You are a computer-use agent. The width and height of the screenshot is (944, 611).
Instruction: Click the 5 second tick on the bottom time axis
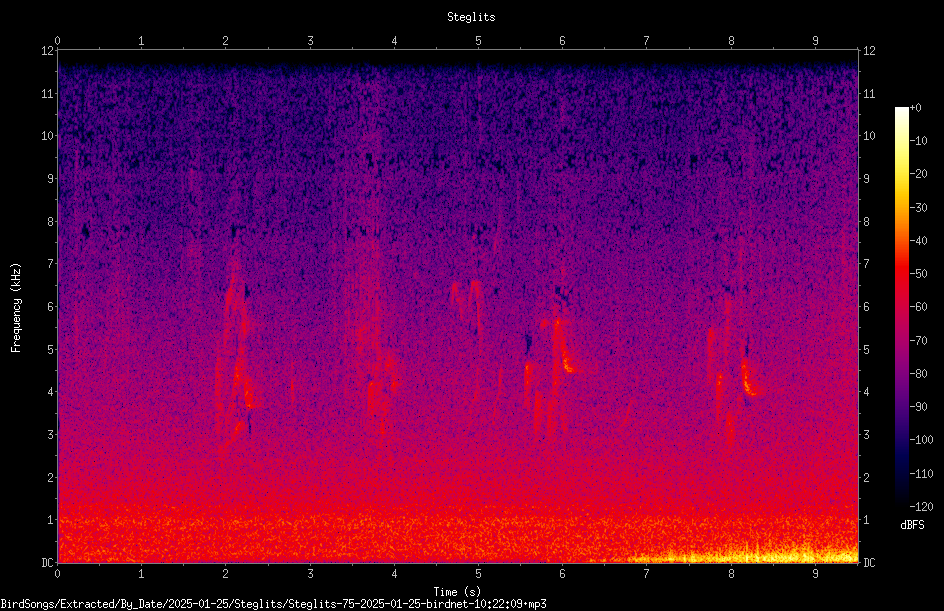click(478, 574)
